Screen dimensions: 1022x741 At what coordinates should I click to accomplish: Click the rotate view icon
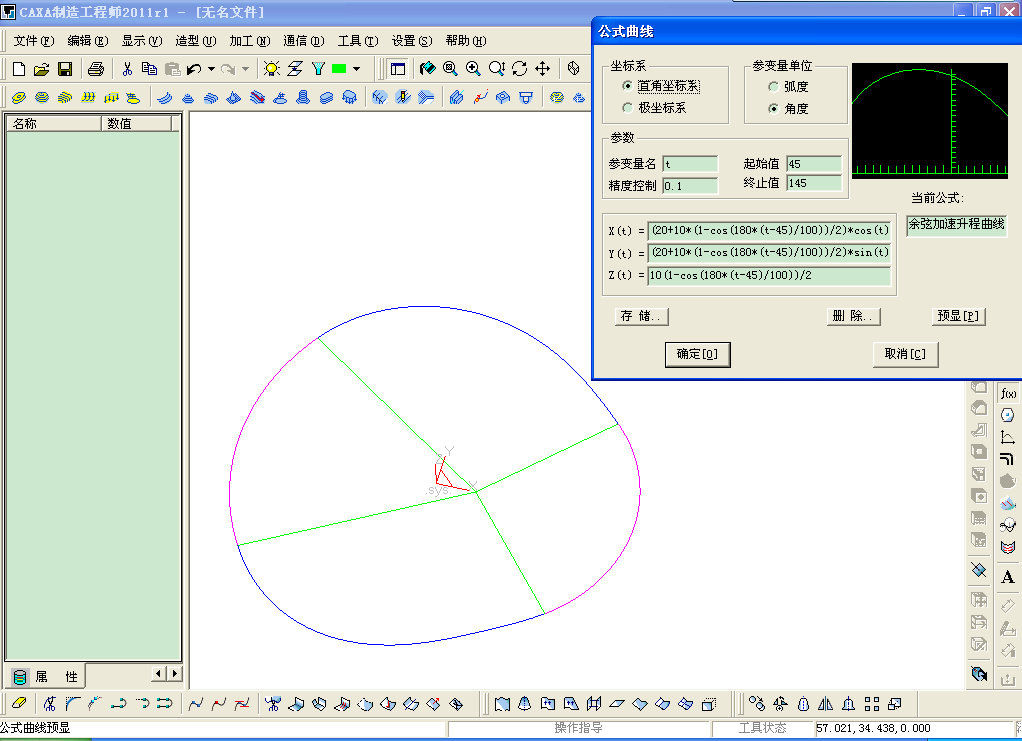[x=519, y=68]
